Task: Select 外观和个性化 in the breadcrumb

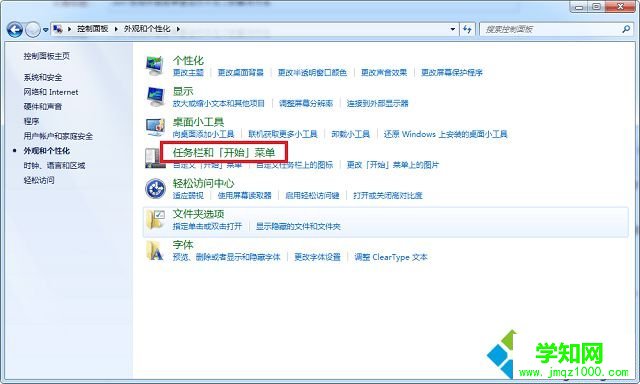Action: 147,29
